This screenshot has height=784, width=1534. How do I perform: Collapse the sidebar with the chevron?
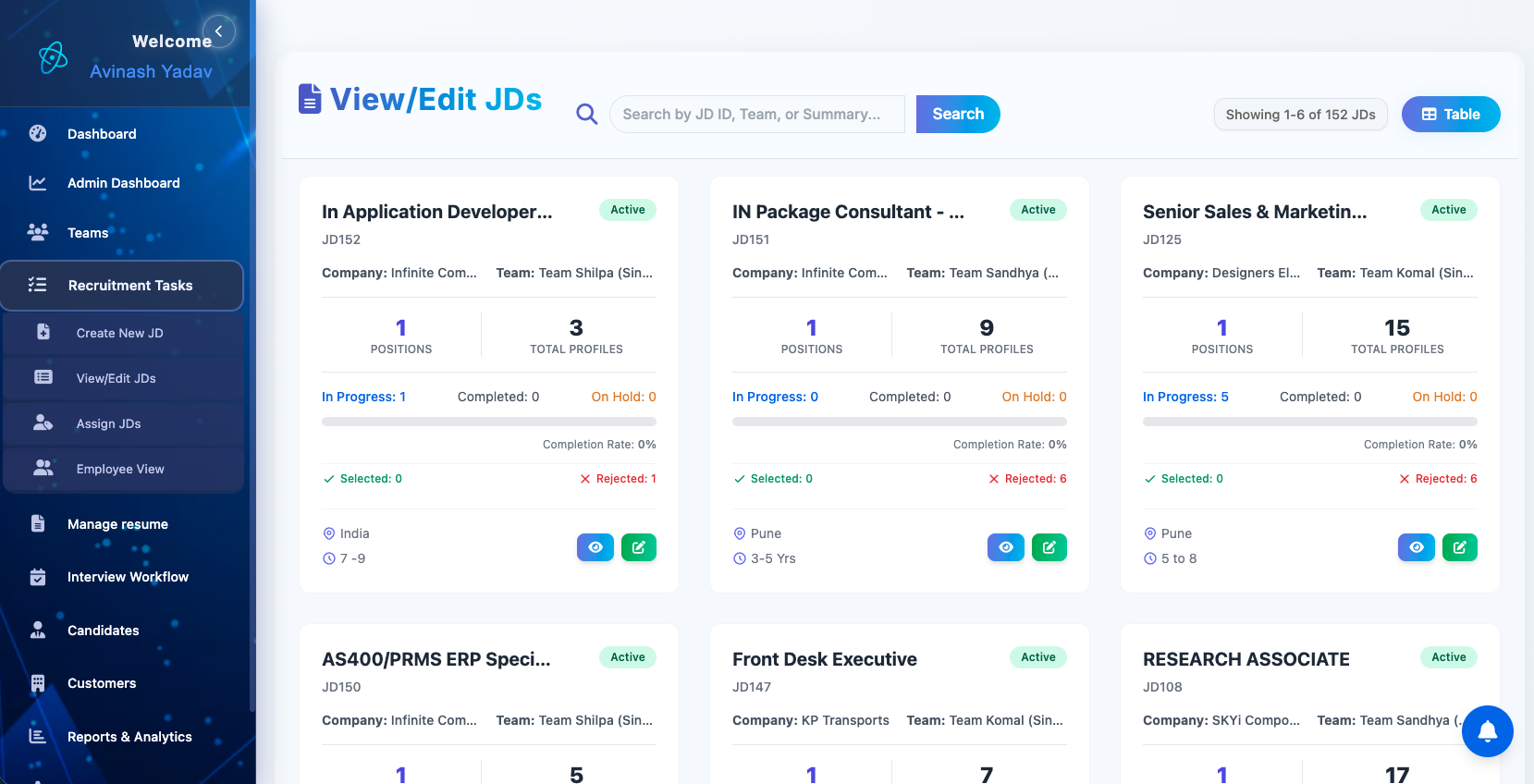pyautogui.click(x=219, y=31)
